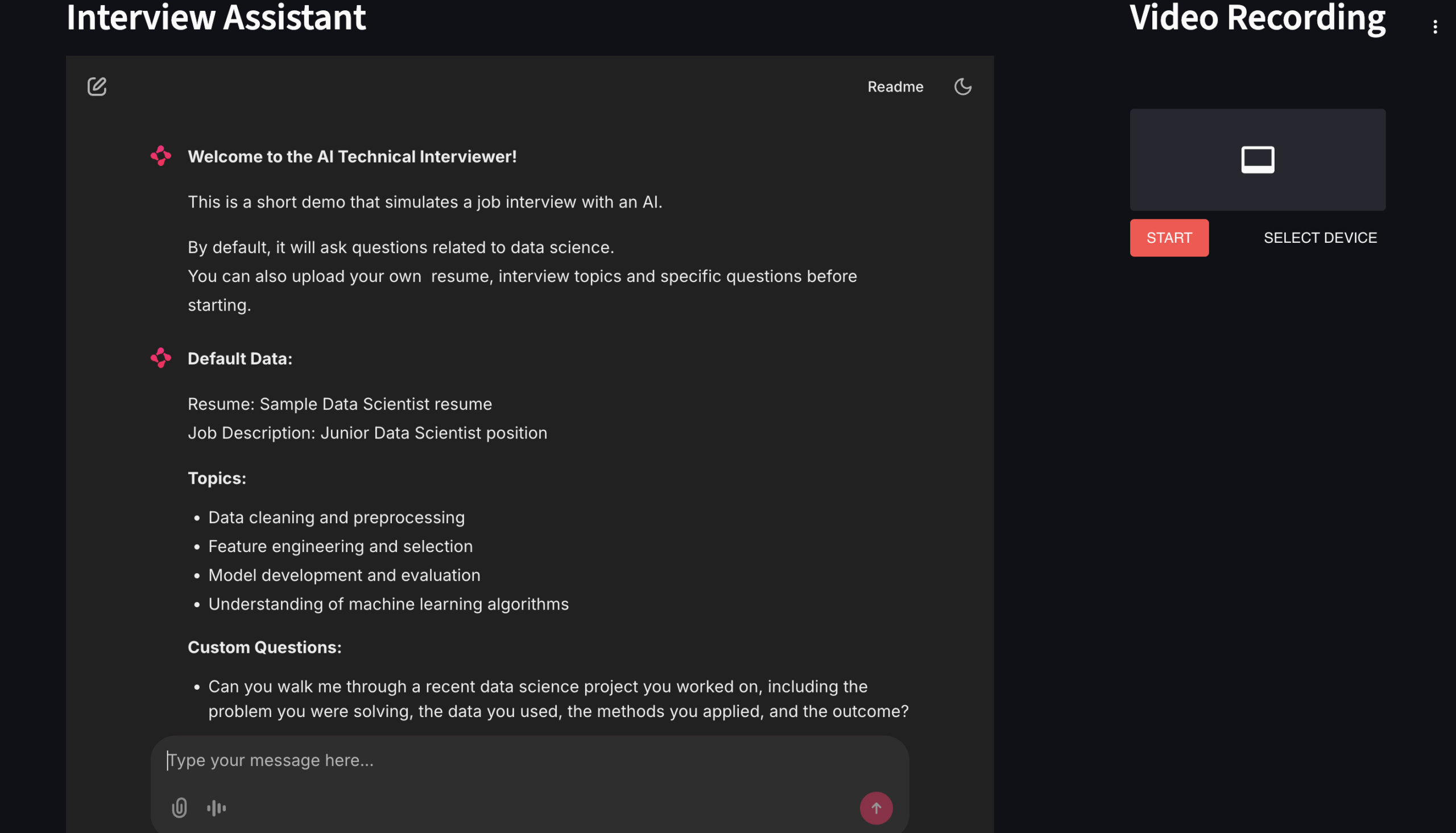The height and width of the screenshot is (833, 1456).
Task: Click the 'Welcome to the AI Technical Interviewer!' message
Action: point(352,156)
